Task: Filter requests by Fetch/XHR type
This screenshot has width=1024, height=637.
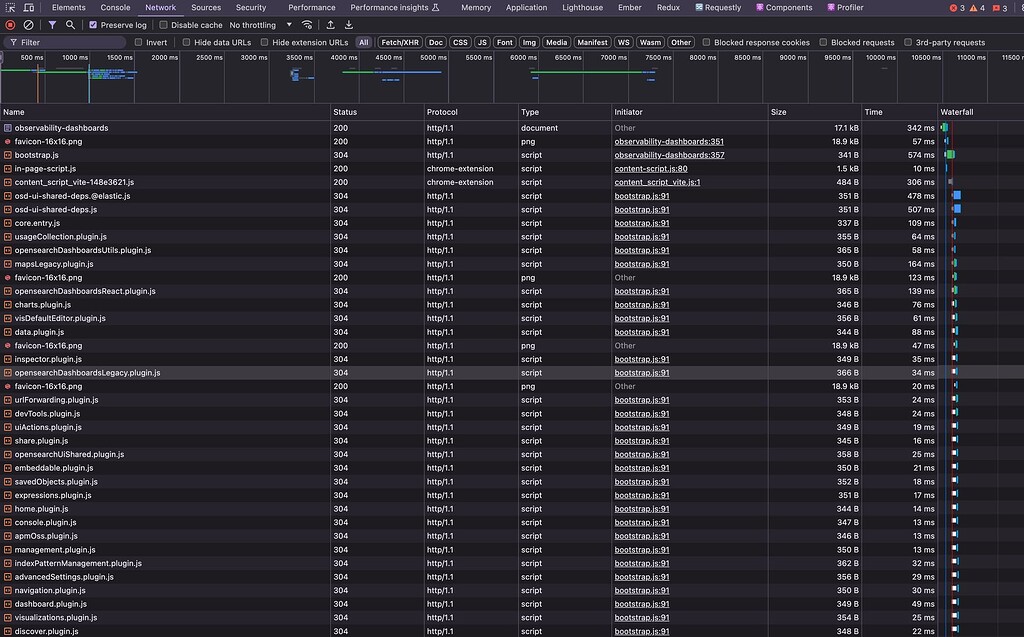Action: 398,42
